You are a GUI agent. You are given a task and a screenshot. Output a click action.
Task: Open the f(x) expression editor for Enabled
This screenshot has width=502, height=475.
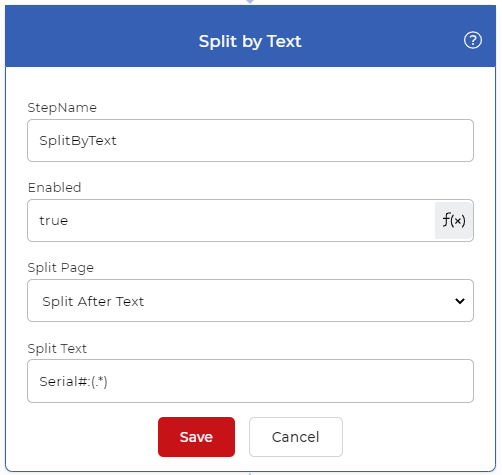454,220
